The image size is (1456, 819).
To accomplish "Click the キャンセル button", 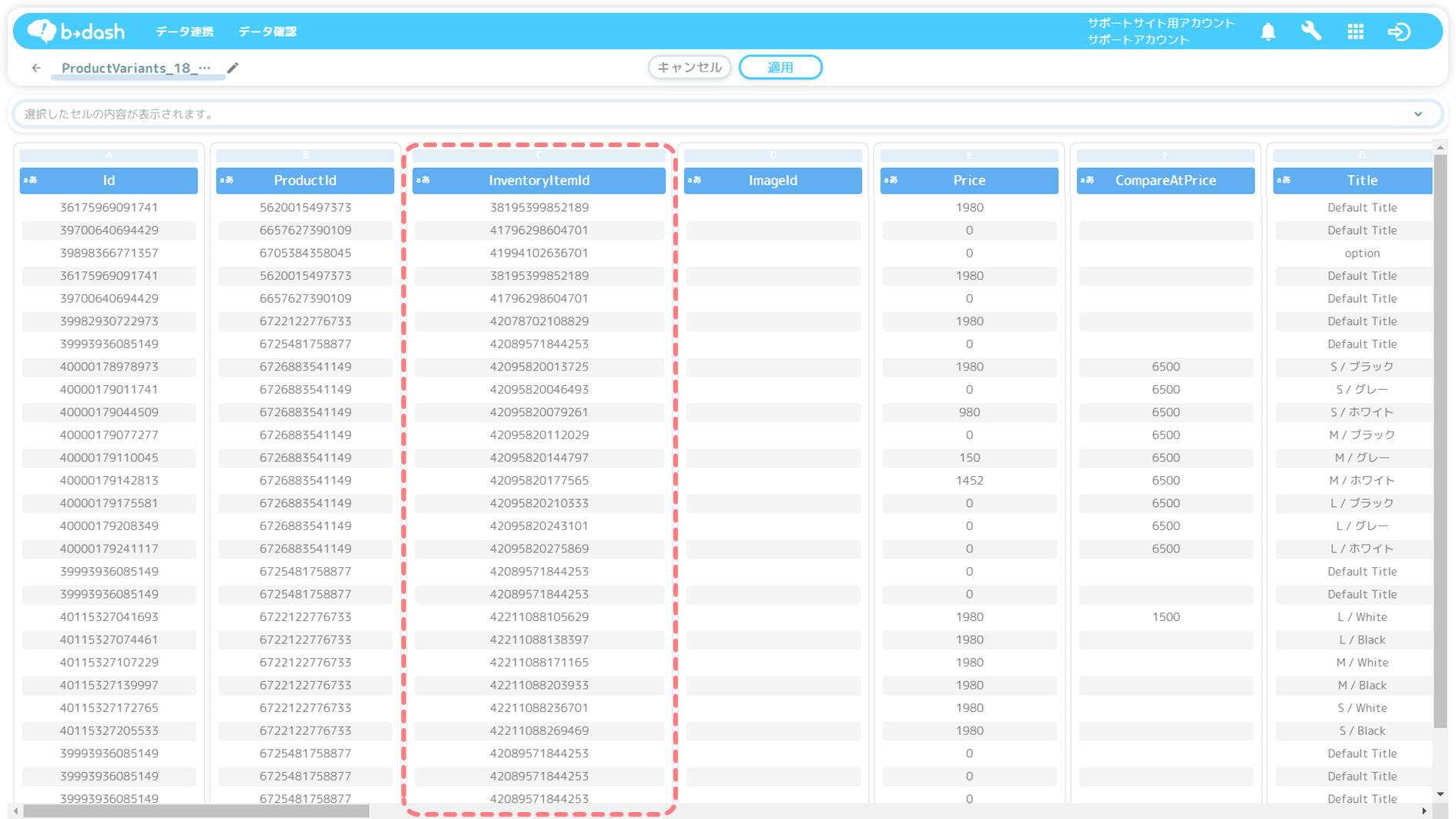I will 689,67.
